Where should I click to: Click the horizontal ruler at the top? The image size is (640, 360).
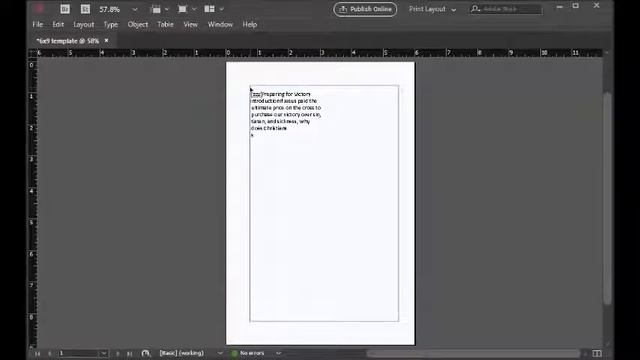320,53
